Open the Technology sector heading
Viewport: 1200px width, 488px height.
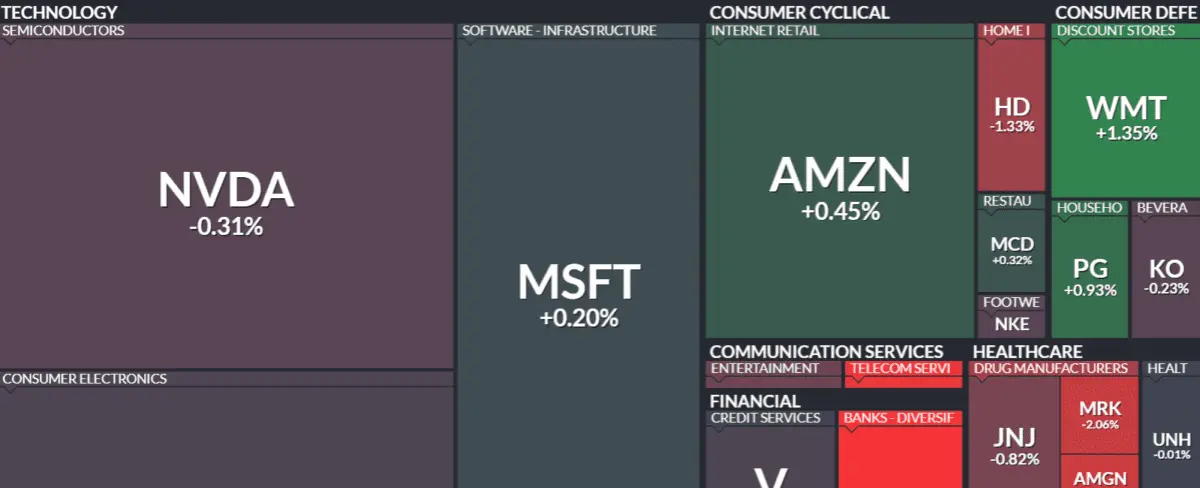(59, 12)
